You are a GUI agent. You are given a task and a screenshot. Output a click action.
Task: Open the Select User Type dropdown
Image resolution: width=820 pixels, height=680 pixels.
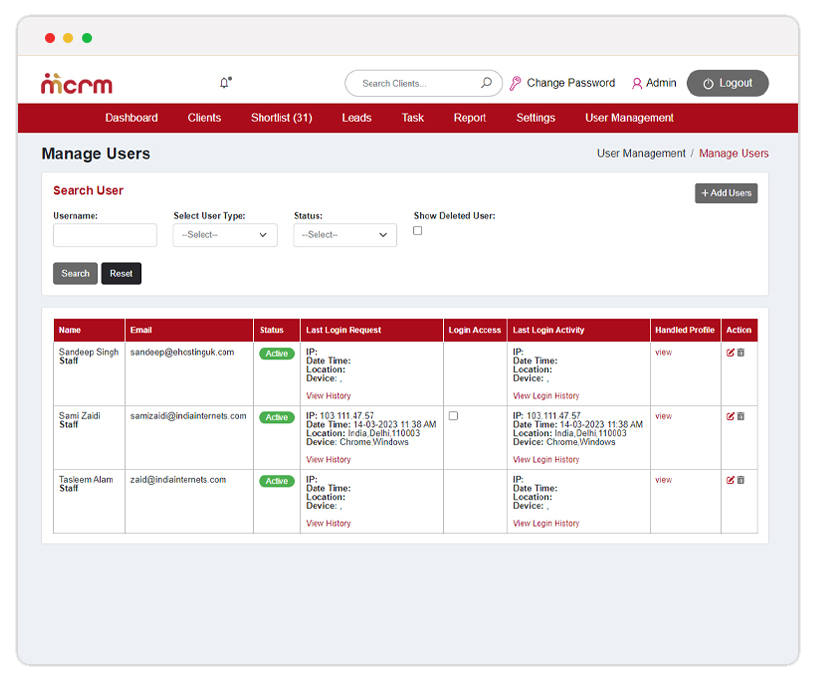[x=225, y=235]
